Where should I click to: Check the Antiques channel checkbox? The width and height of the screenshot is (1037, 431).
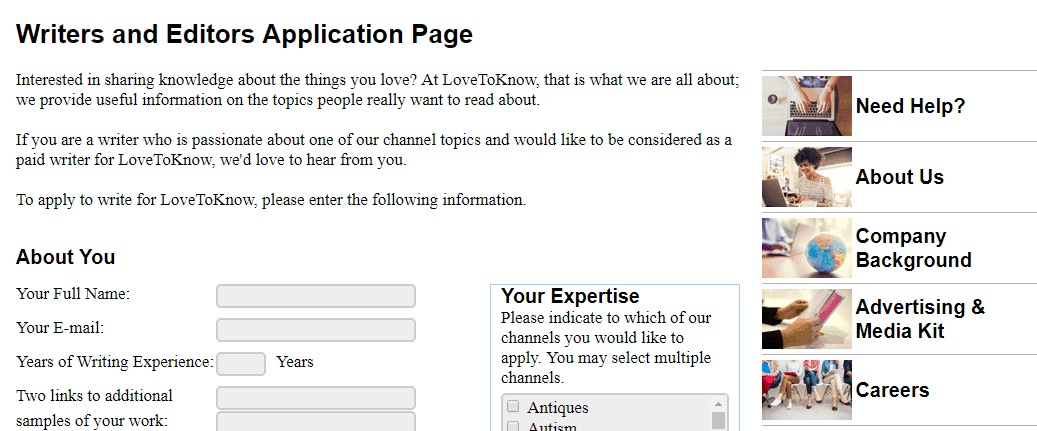coord(513,407)
